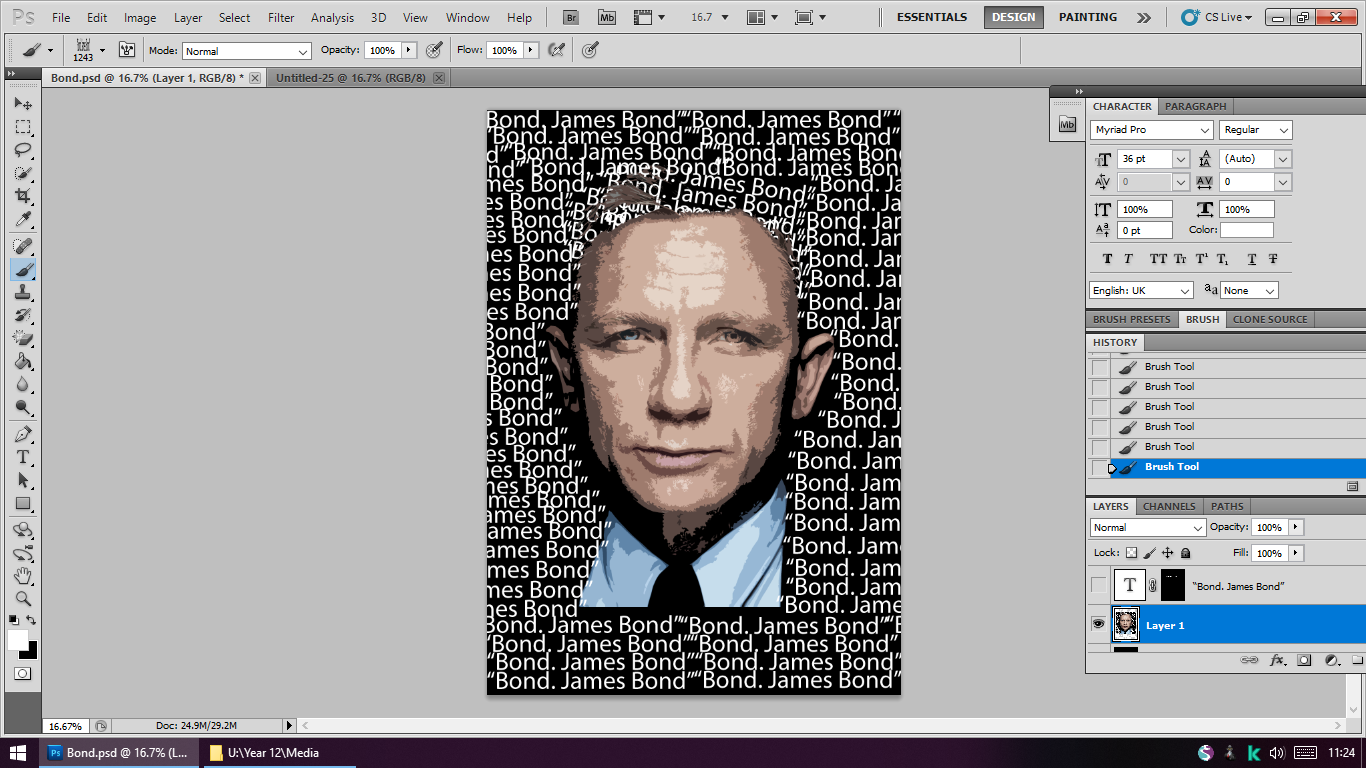1366x768 pixels.
Task: Toggle tablet pressure controls size
Action: [x=590, y=50]
